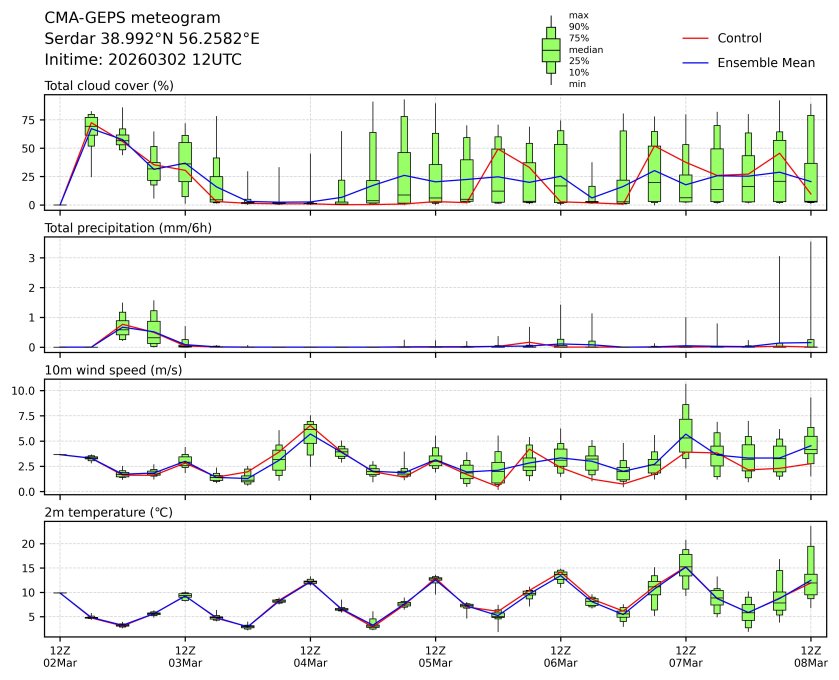Click the green box plot legend symbol
The width and height of the screenshot is (839, 680).
click(x=550, y=49)
